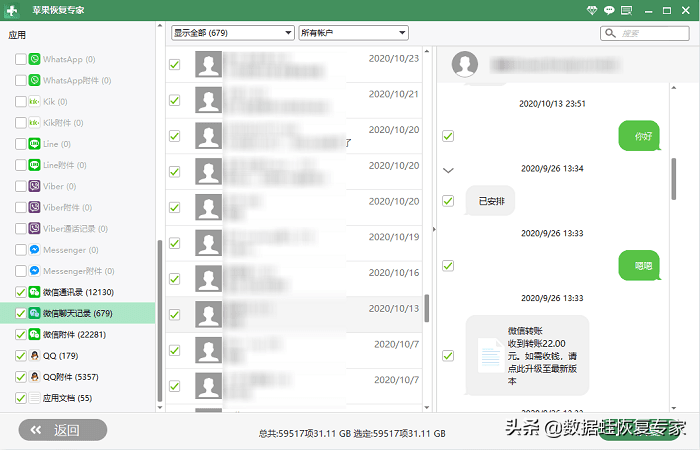Viewport: 700px width, 450px height.
Task: Uncheck the 2020/10/21 conversation checkbox
Action: pyautogui.click(x=175, y=100)
